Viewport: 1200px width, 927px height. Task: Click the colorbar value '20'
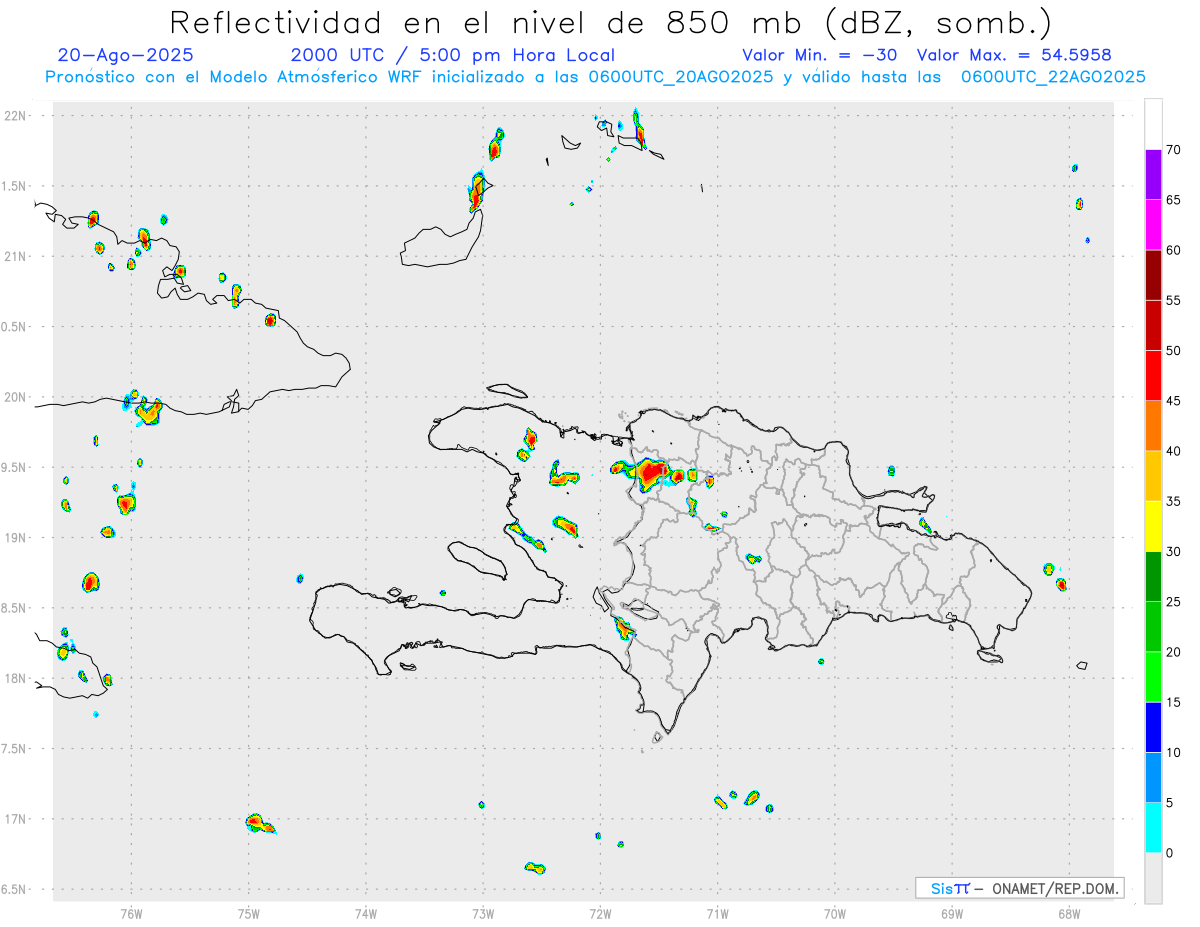point(1173,652)
